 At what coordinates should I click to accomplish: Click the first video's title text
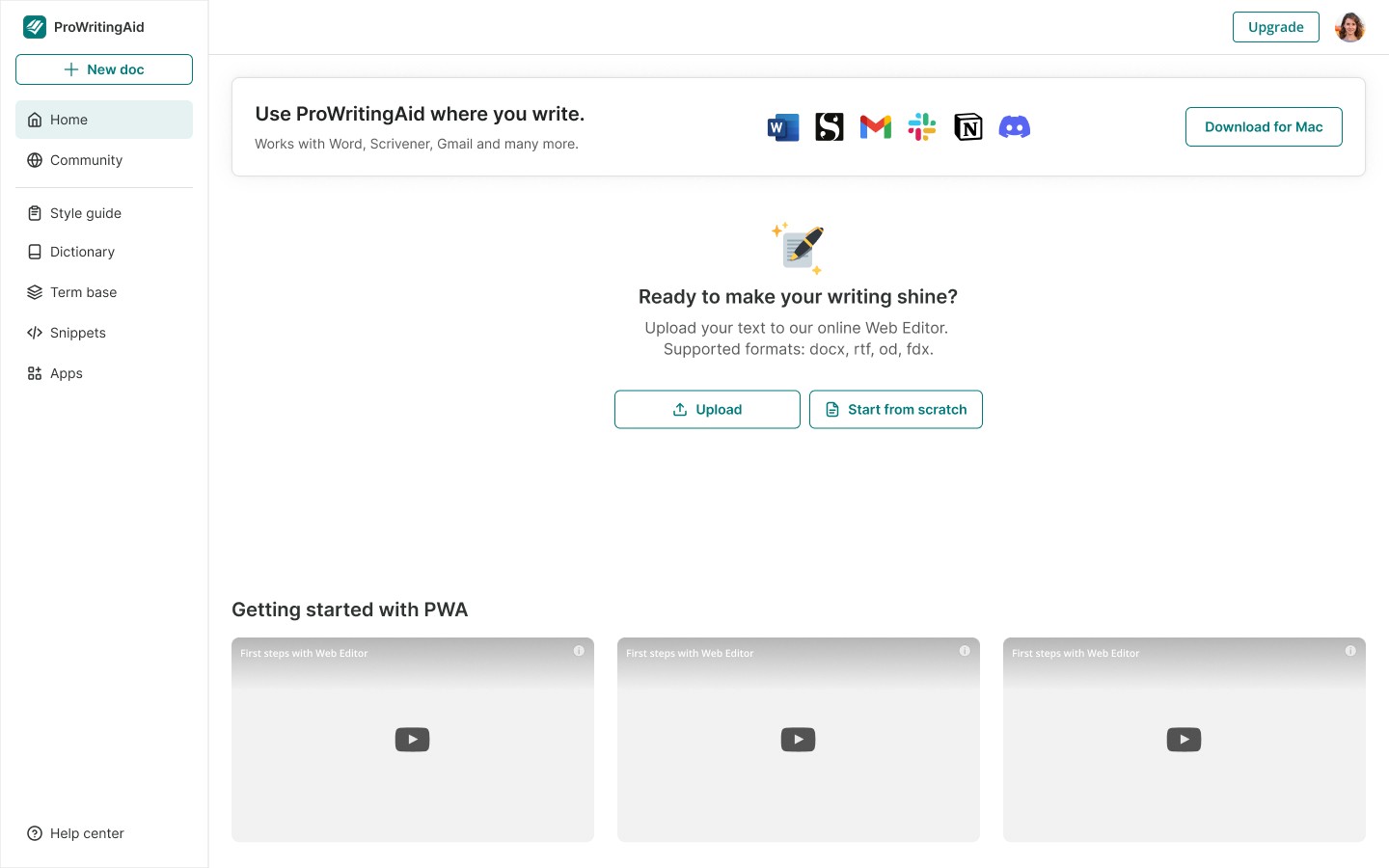coord(304,654)
